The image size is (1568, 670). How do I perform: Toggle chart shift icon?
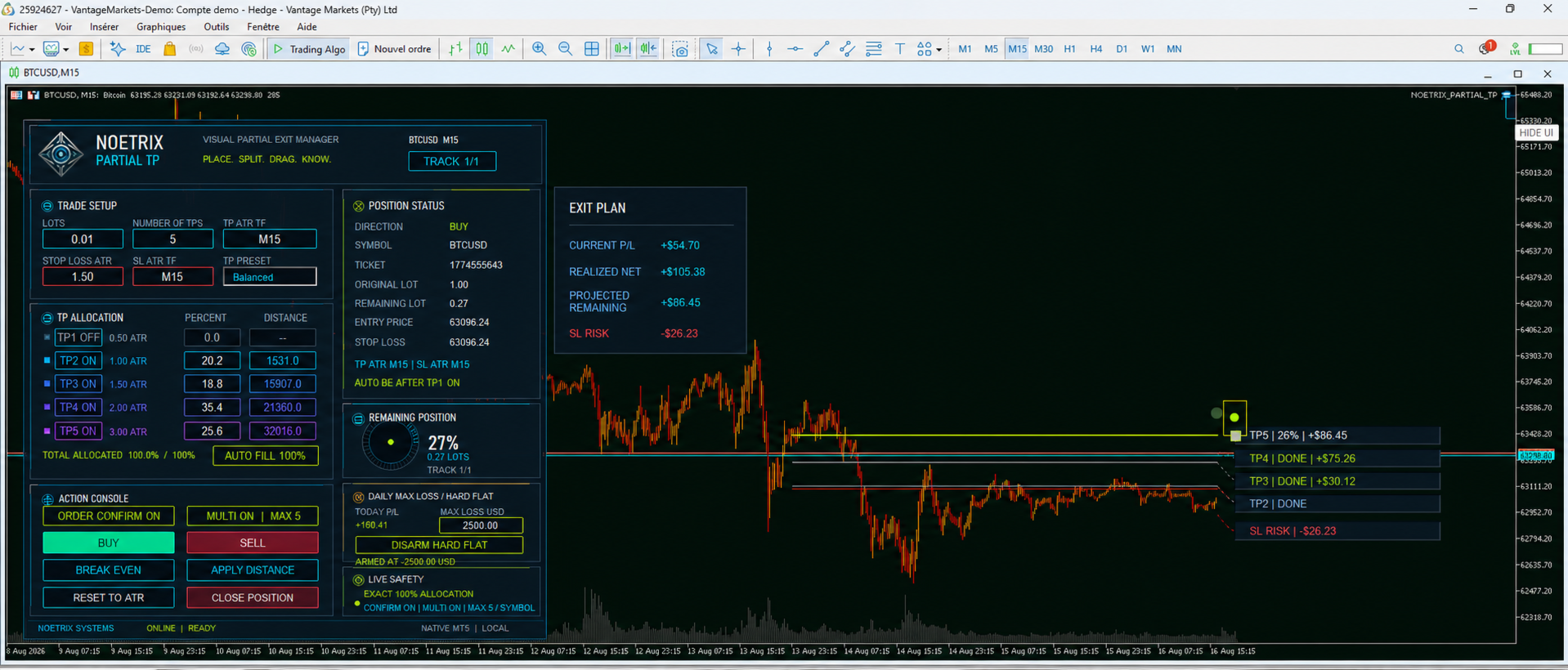(x=648, y=49)
